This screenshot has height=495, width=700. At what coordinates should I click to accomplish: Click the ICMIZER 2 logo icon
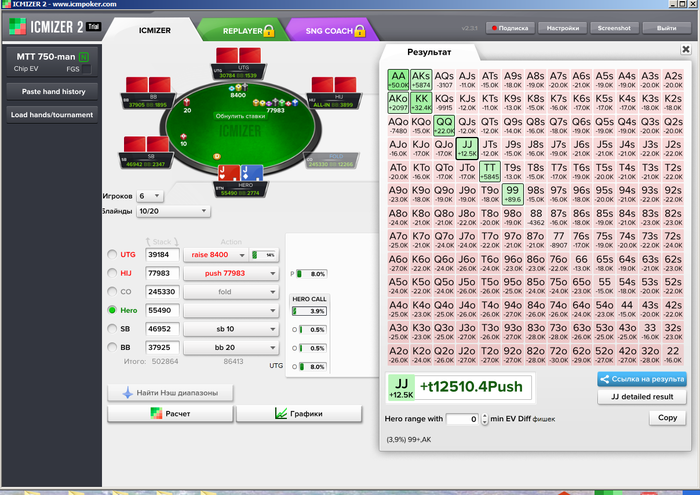17,27
